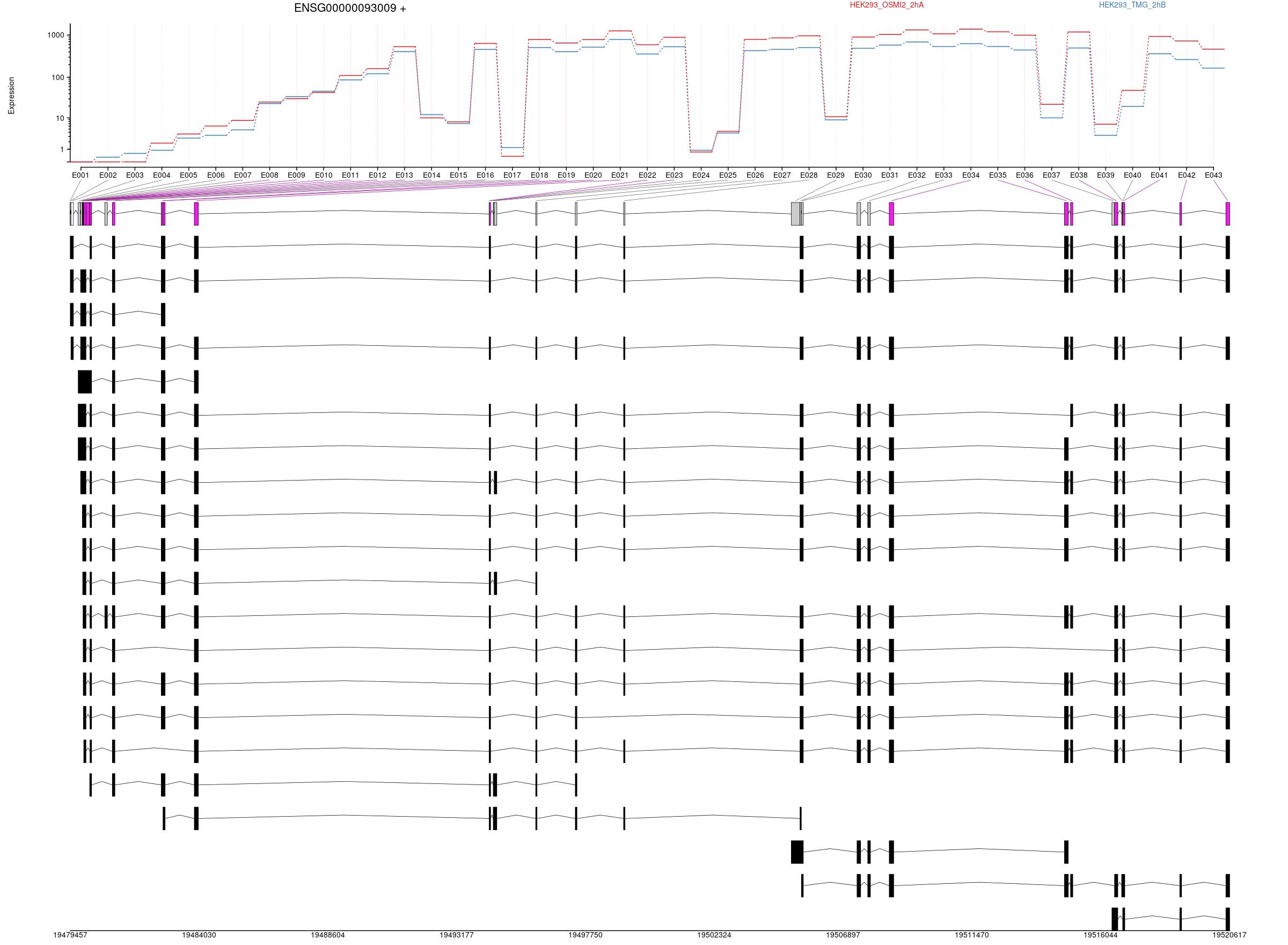Click genomic coordinate 19506897
Viewport: 1288px width, 945px height.
click(x=843, y=935)
